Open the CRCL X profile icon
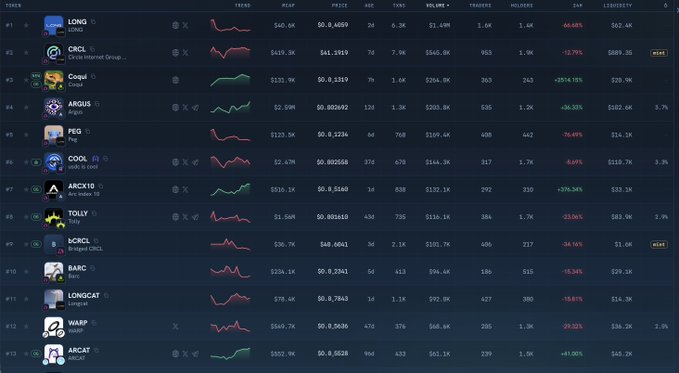 pos(185,52)
